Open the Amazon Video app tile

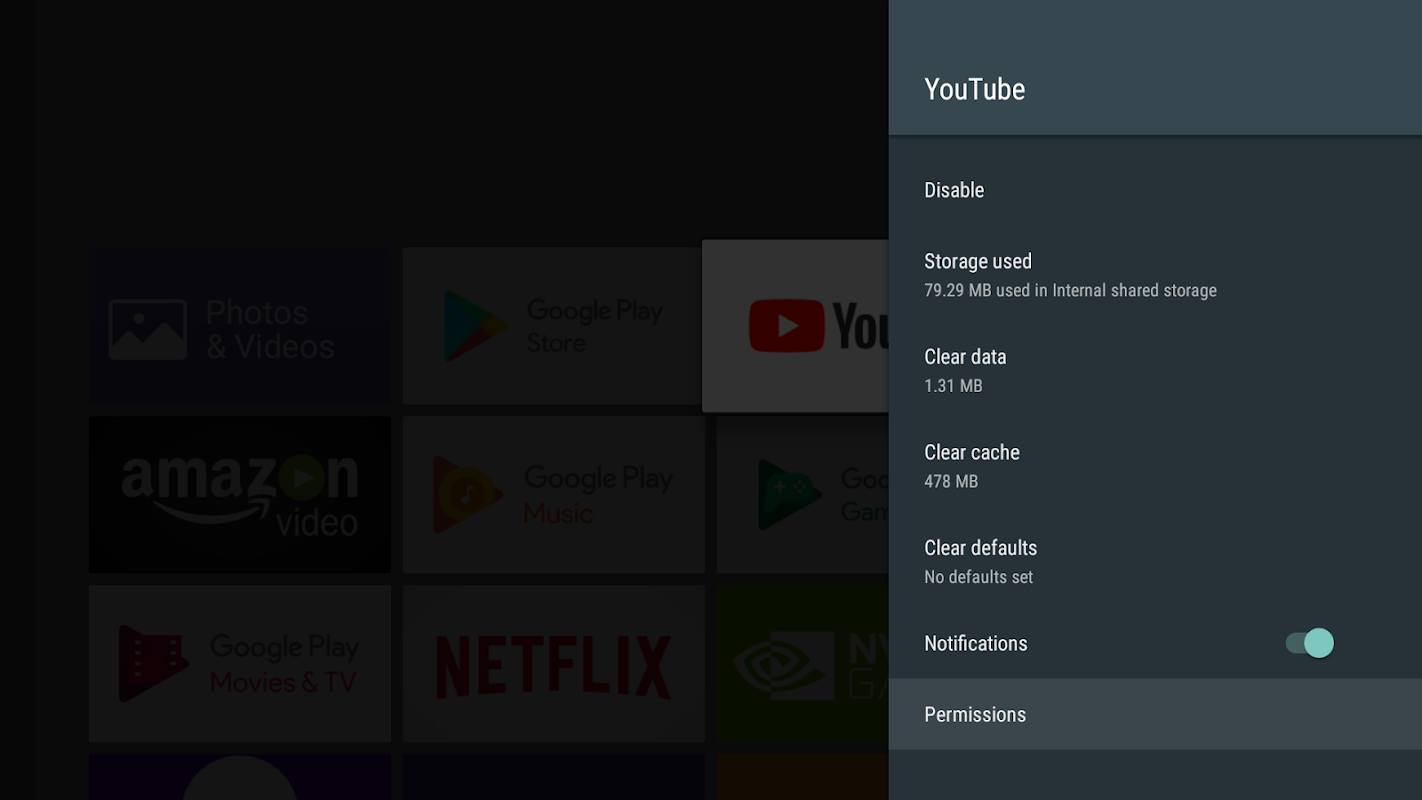point(240,495)
